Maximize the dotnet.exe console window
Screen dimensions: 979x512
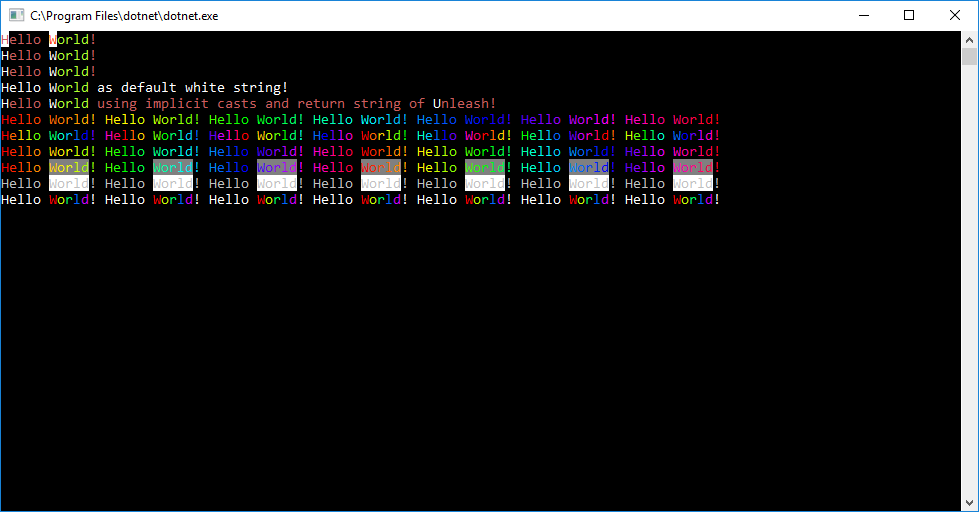coord(909,16)
